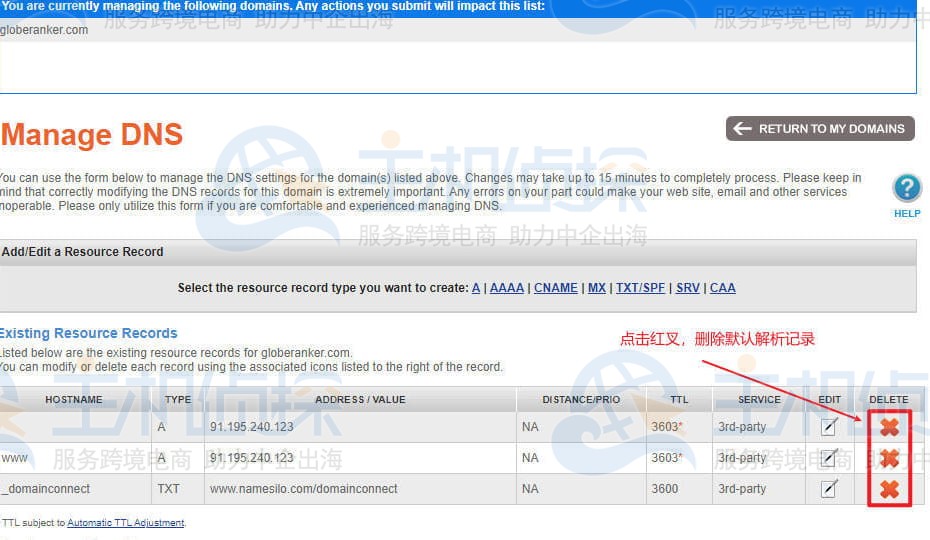Select the _domainconnect hostname cell
The image size is (930, 540).
click(75, 489)
